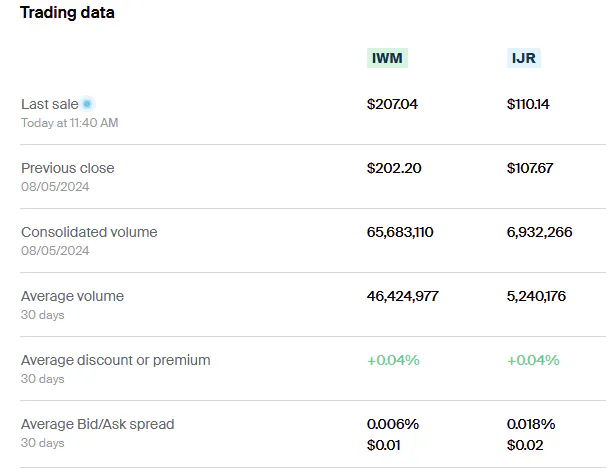Select the IWM ticker badge
This screenshot has height=475, width=614.
387,58
